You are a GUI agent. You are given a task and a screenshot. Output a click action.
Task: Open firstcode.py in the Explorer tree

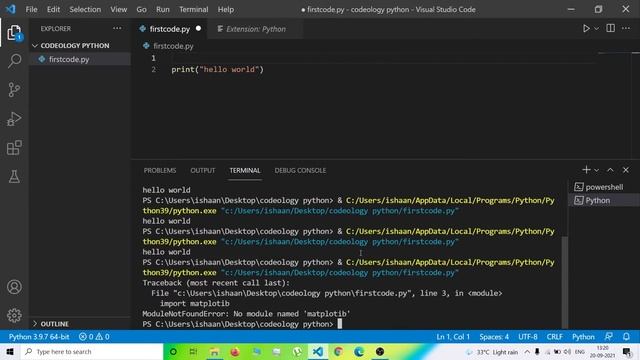tap(80, 59)
